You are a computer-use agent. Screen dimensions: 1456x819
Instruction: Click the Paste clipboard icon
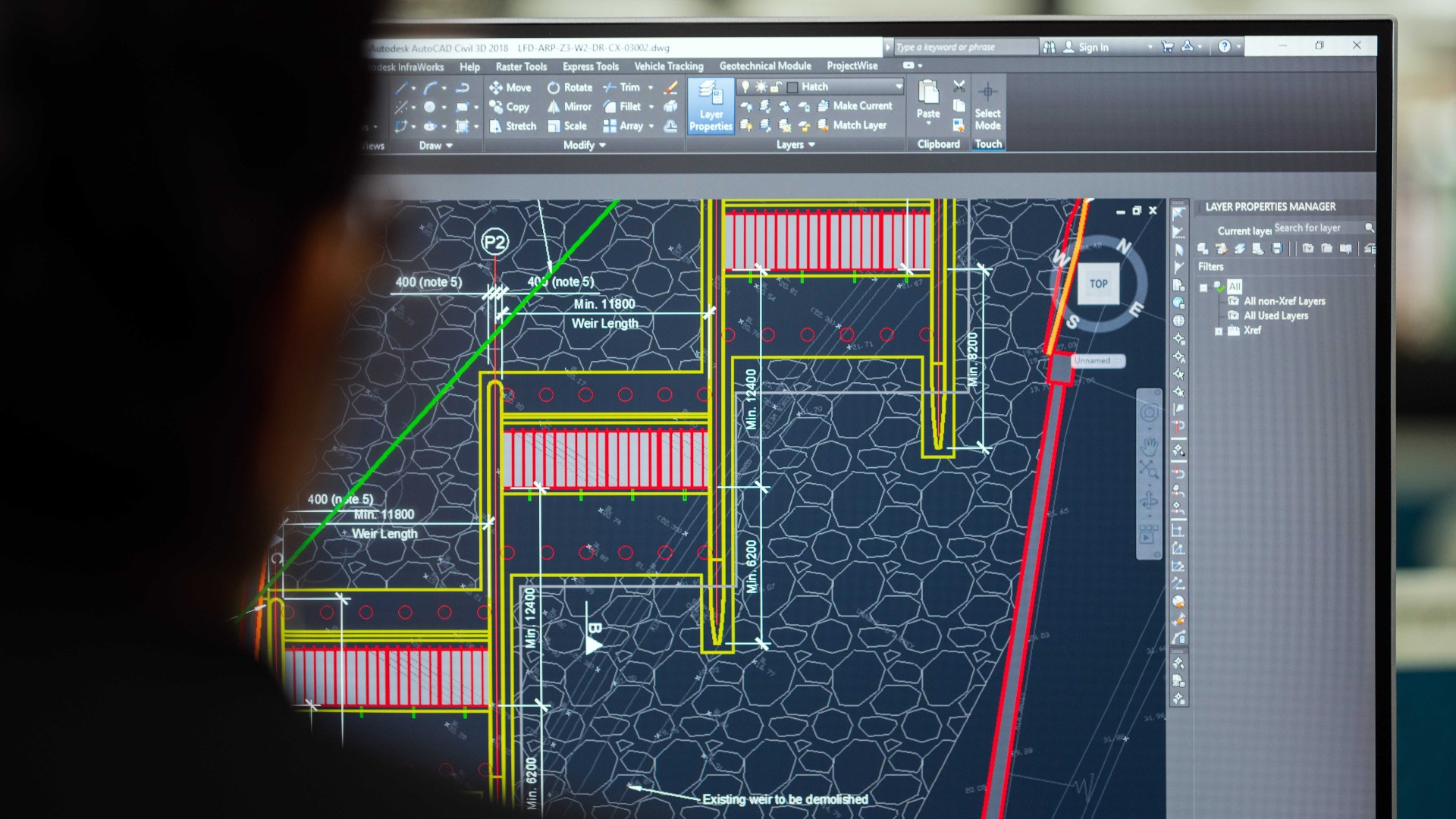[928, 93]
